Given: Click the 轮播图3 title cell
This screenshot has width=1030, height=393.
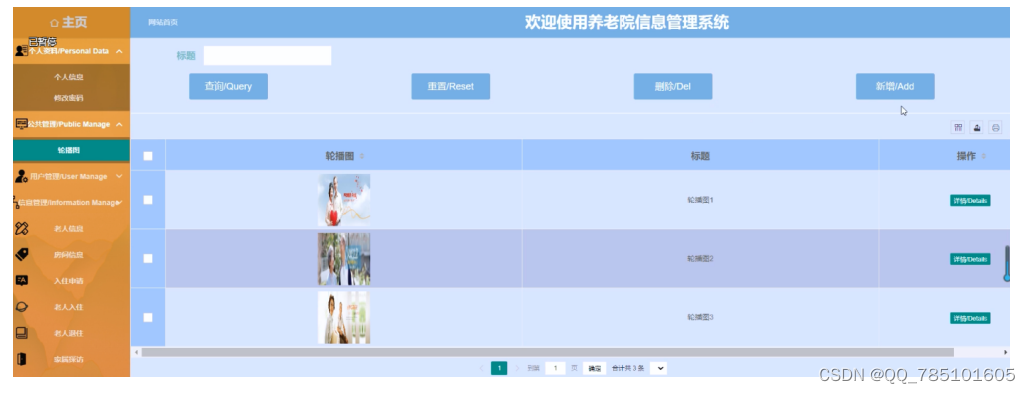Looking at the screenshot, I should click(700, 317).
